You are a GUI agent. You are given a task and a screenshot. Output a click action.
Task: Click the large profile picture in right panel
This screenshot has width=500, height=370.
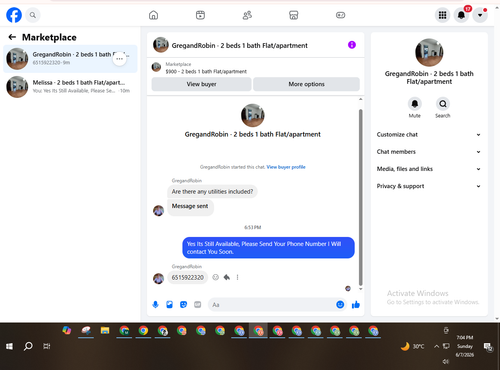(429, 52)
